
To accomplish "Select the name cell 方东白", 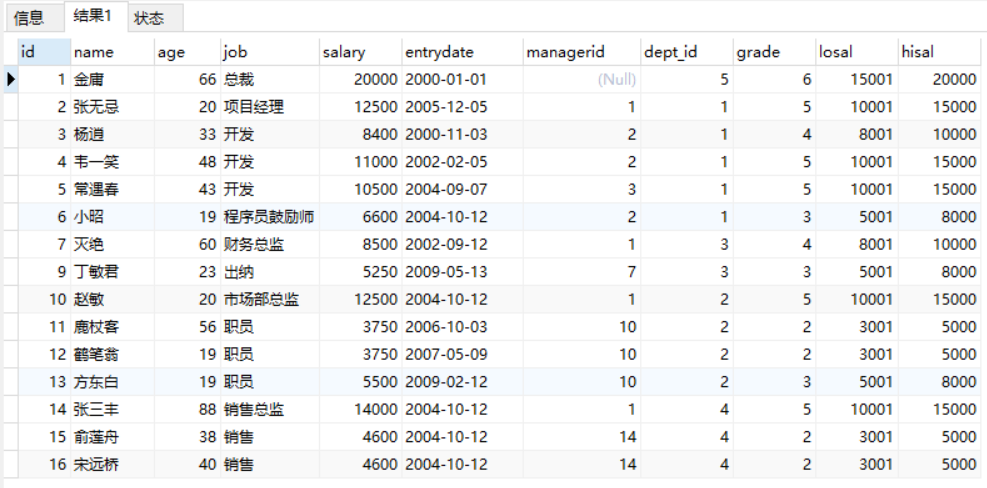I will click(x=112, y=382).
